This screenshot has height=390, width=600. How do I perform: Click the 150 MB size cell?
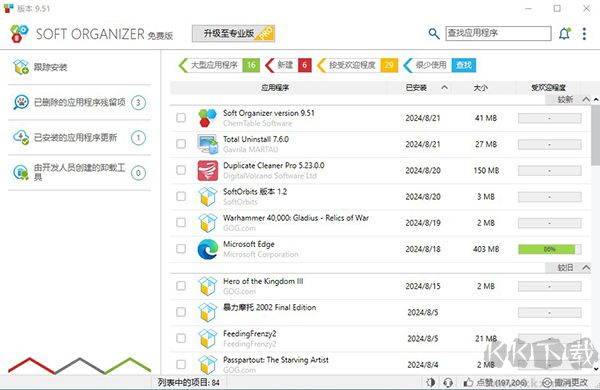(486, 171)
